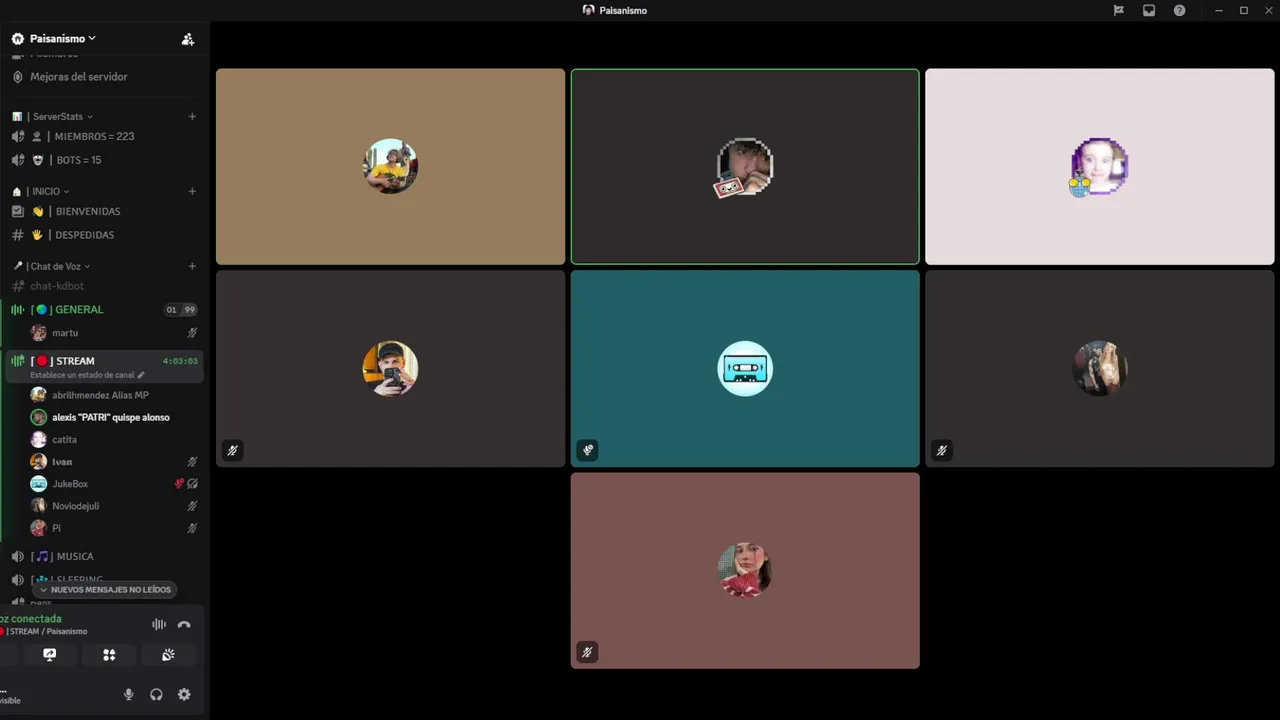Image resolution: width=1280 pixels, height=720 pixels.
Task: Click the muted mic badge on bottom tile
Action: (x=588, y=652)
